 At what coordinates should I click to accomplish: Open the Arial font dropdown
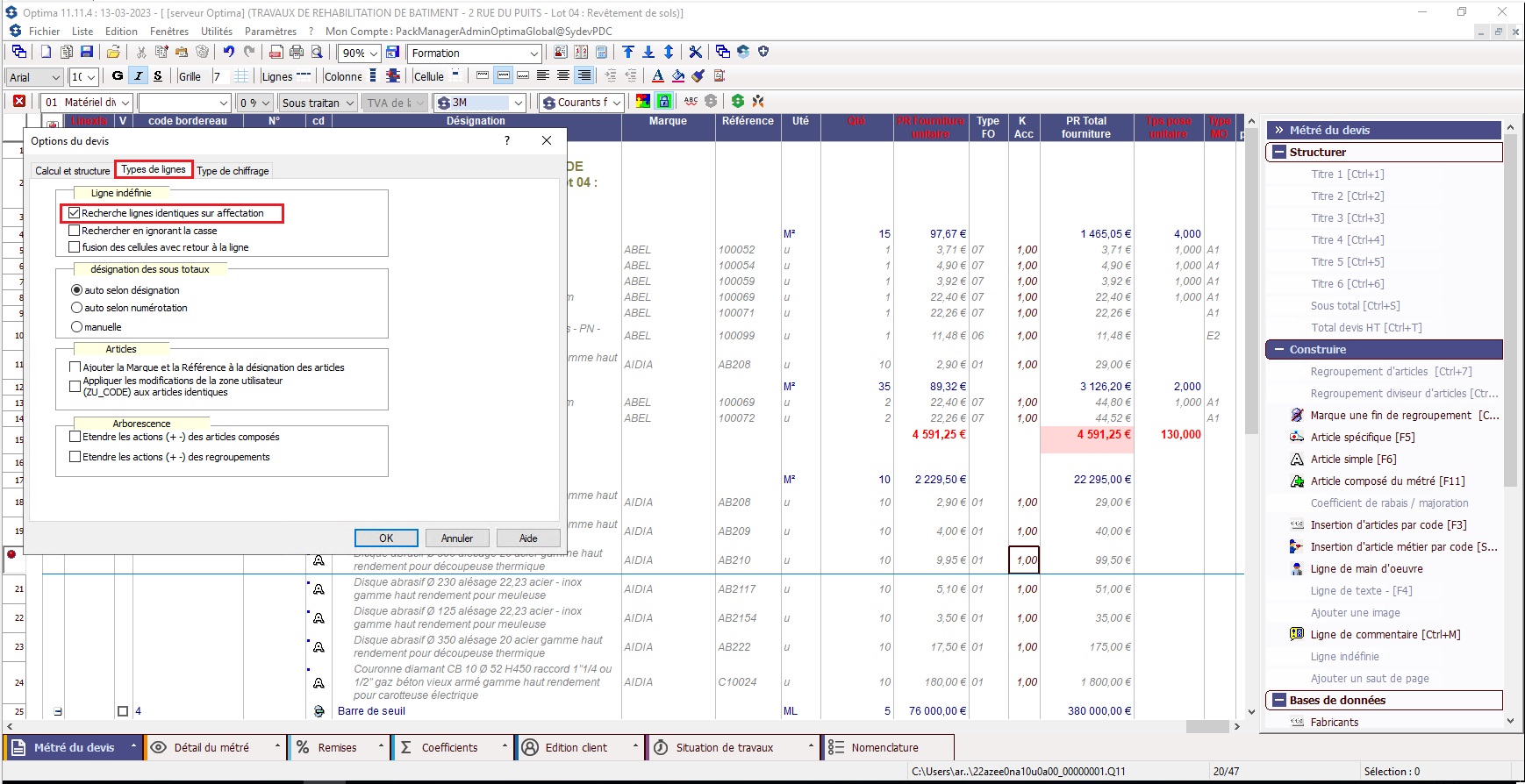coord(56,77)
